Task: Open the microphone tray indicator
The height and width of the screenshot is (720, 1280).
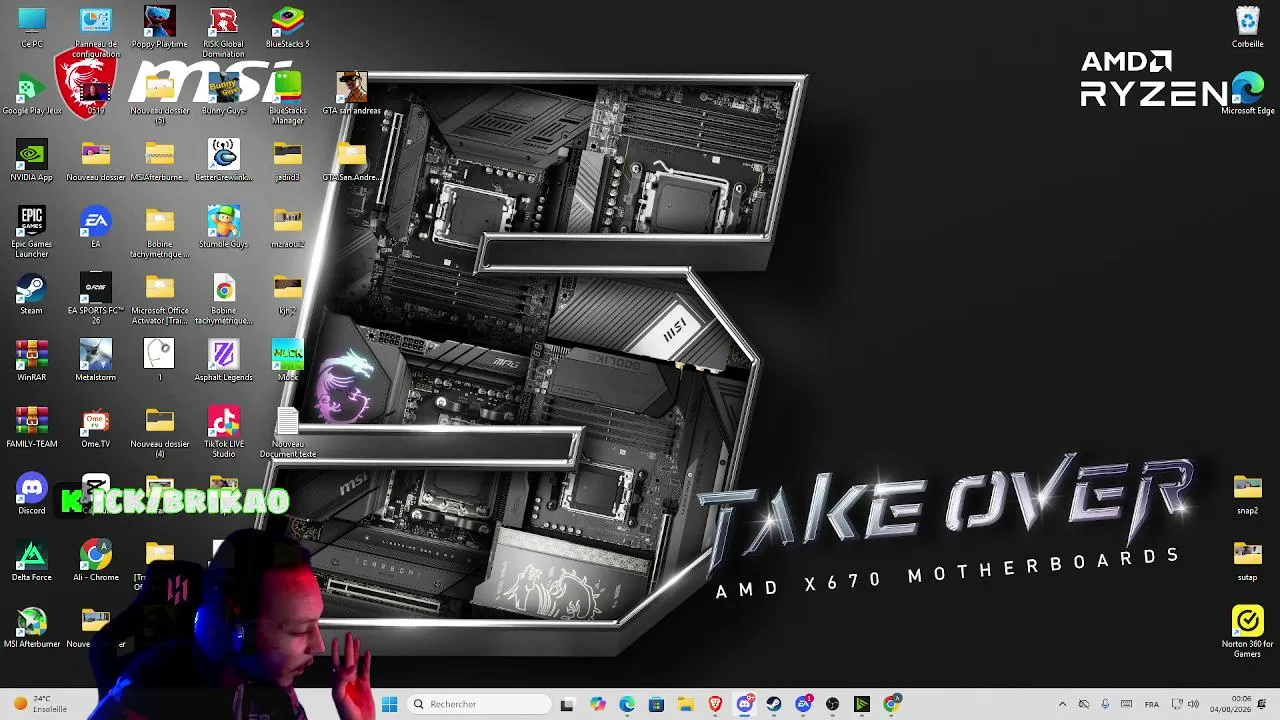Action: point(1105,704)
